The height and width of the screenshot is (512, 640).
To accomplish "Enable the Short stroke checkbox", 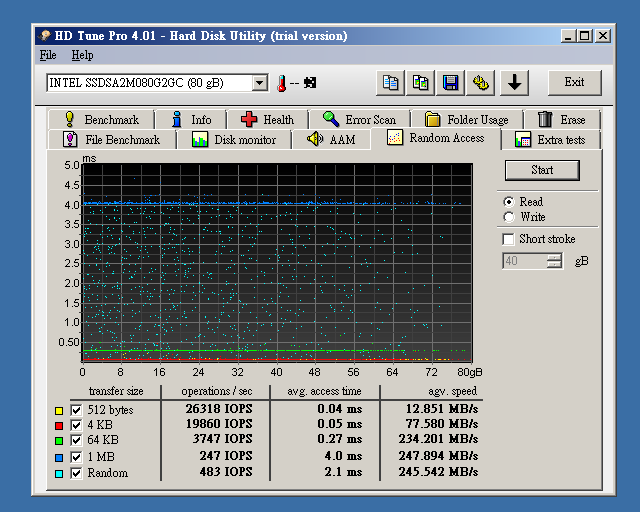I will 508,239.
